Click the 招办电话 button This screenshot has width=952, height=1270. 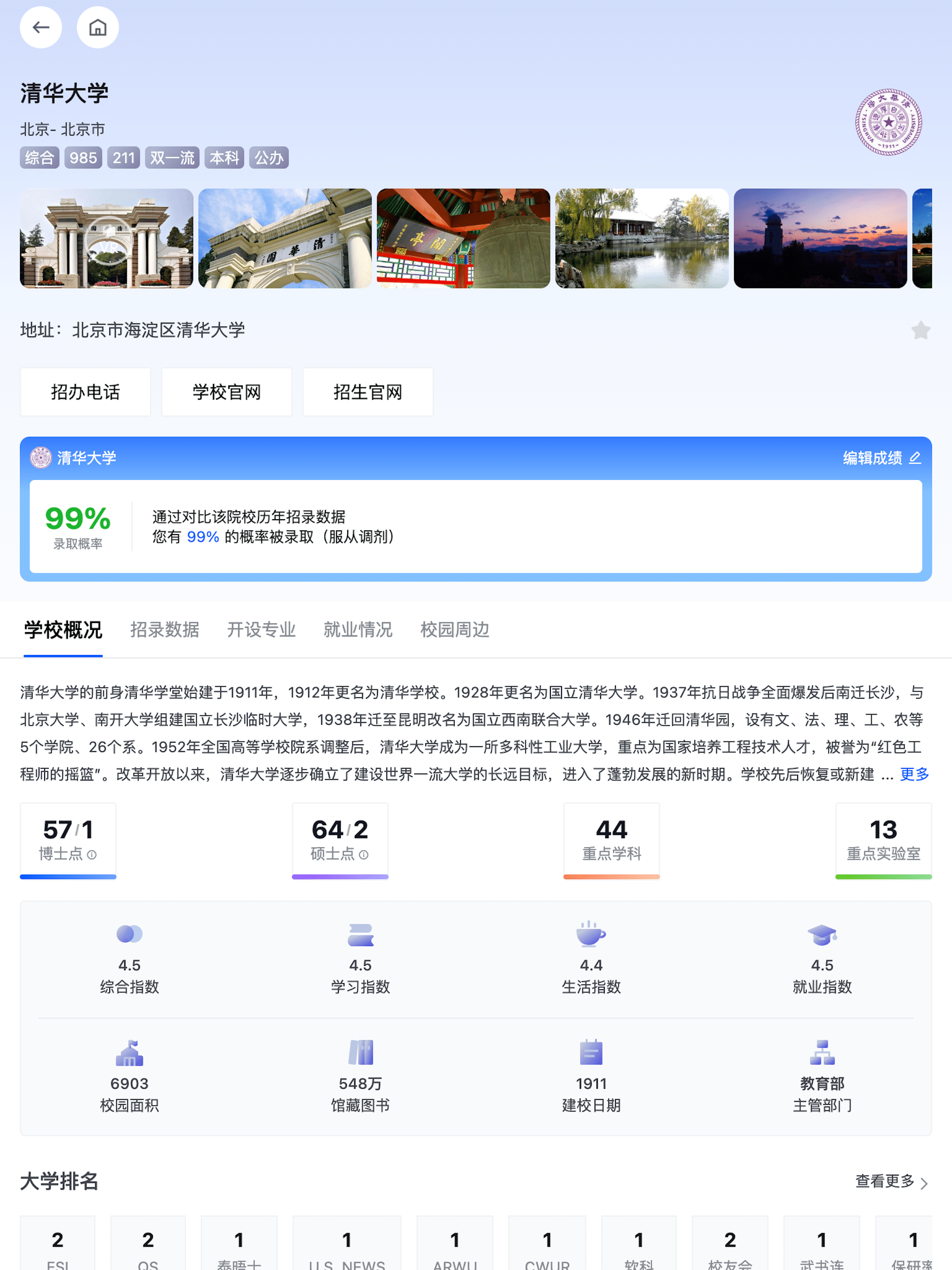pyautogui.click(x=86, y=392)
